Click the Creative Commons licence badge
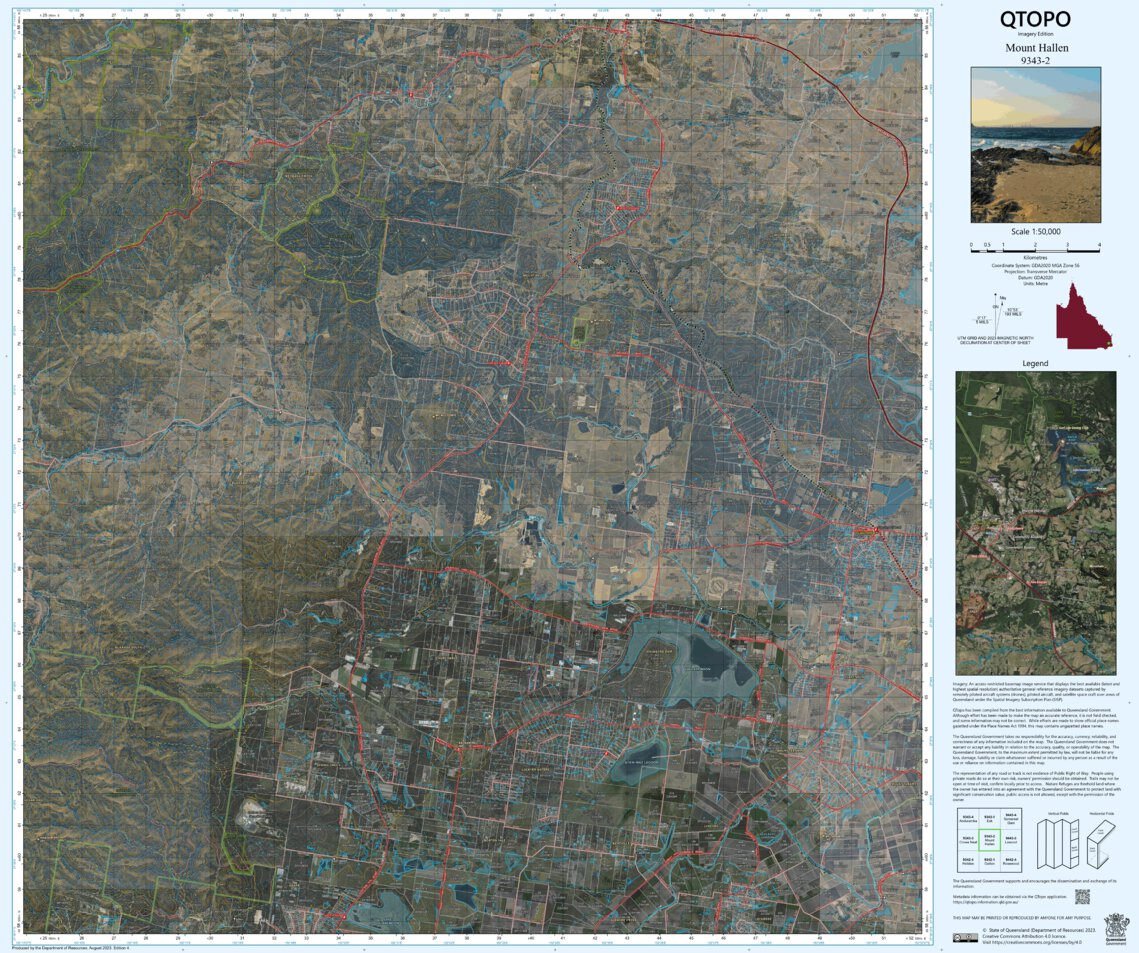This screenshot has width=1139, height=953. [x=966, y=938]
